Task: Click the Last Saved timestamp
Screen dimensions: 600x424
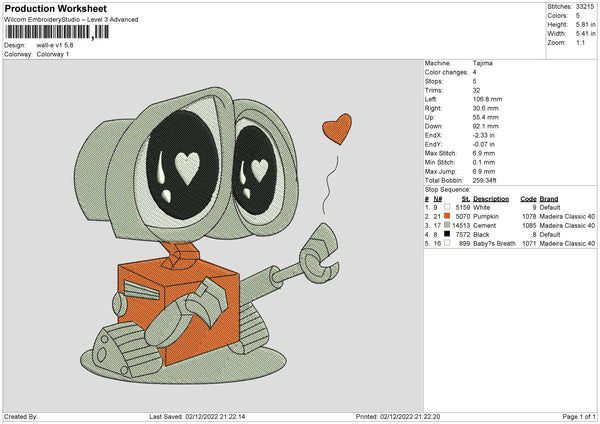Action: pos(197,416)
